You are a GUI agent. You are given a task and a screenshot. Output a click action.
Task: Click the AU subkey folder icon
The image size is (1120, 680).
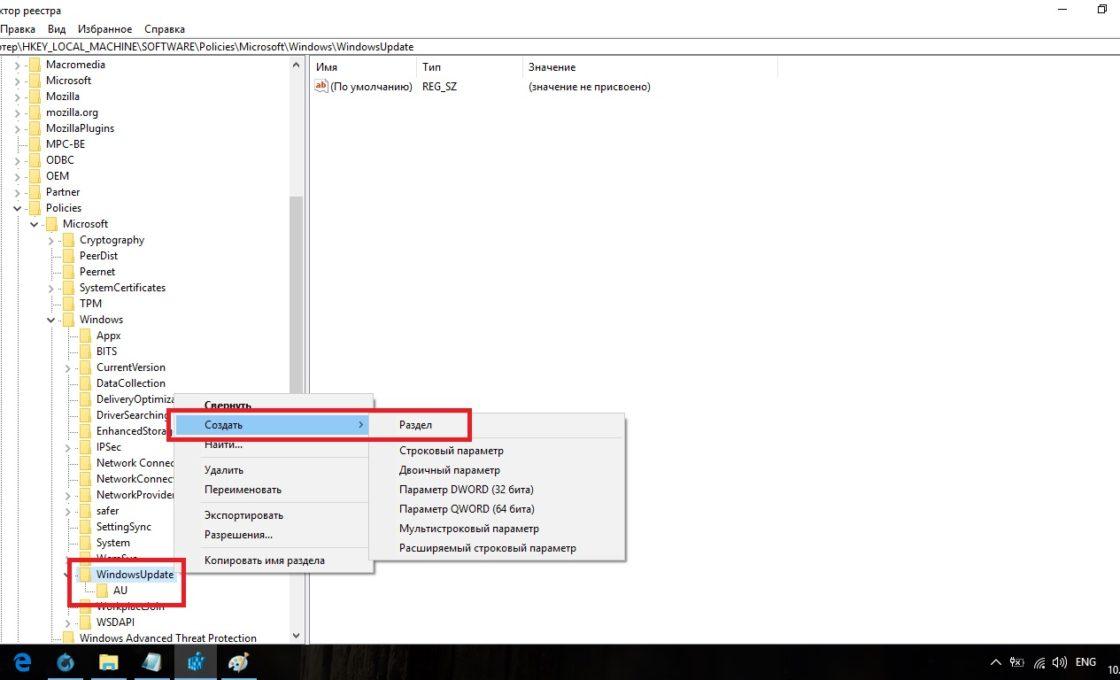click(x=101, y=591)
